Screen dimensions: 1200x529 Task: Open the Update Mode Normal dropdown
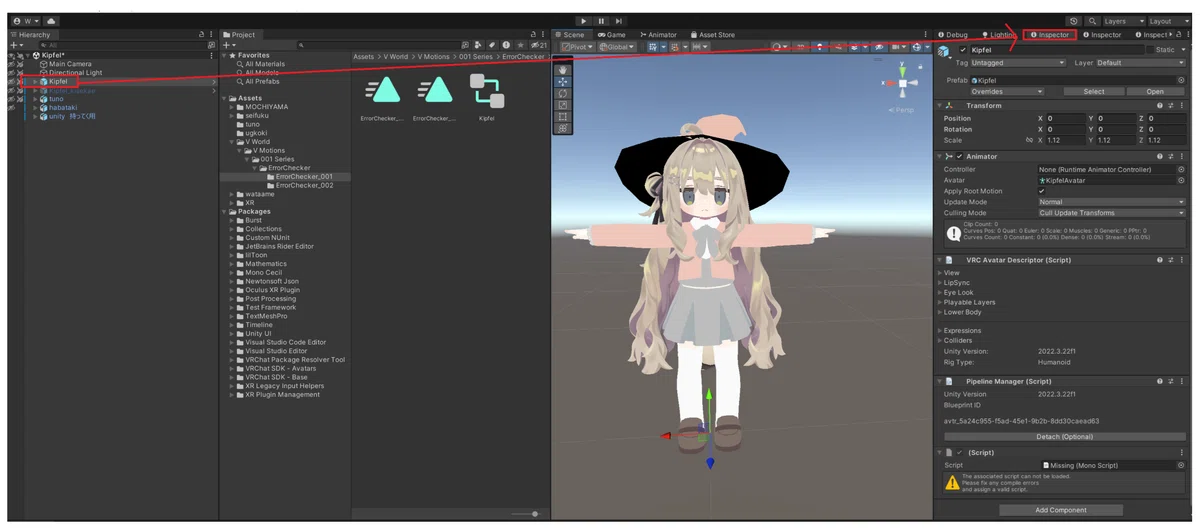[1111, 202]
